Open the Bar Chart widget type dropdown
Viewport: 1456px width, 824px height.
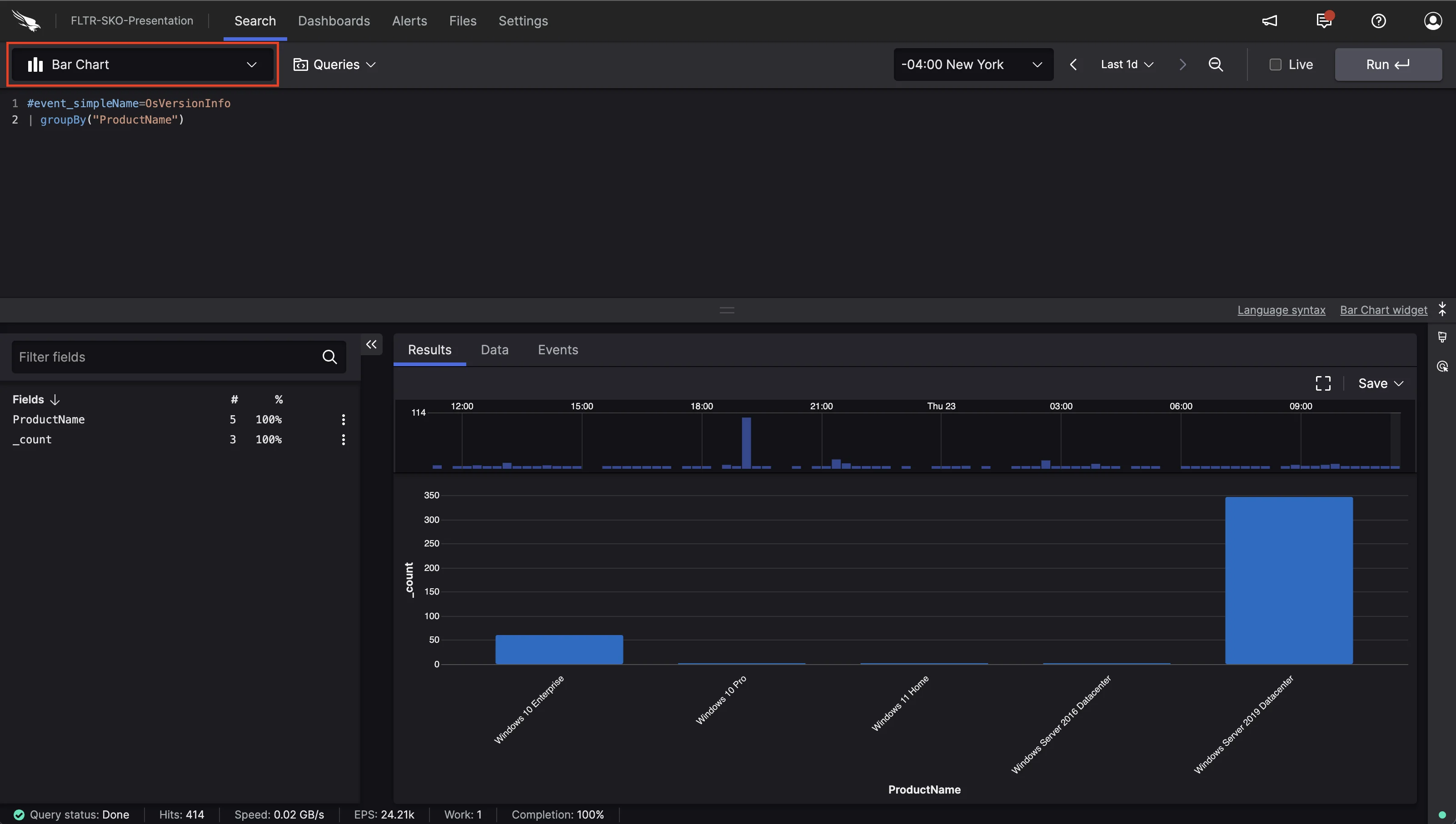(143, 65)
